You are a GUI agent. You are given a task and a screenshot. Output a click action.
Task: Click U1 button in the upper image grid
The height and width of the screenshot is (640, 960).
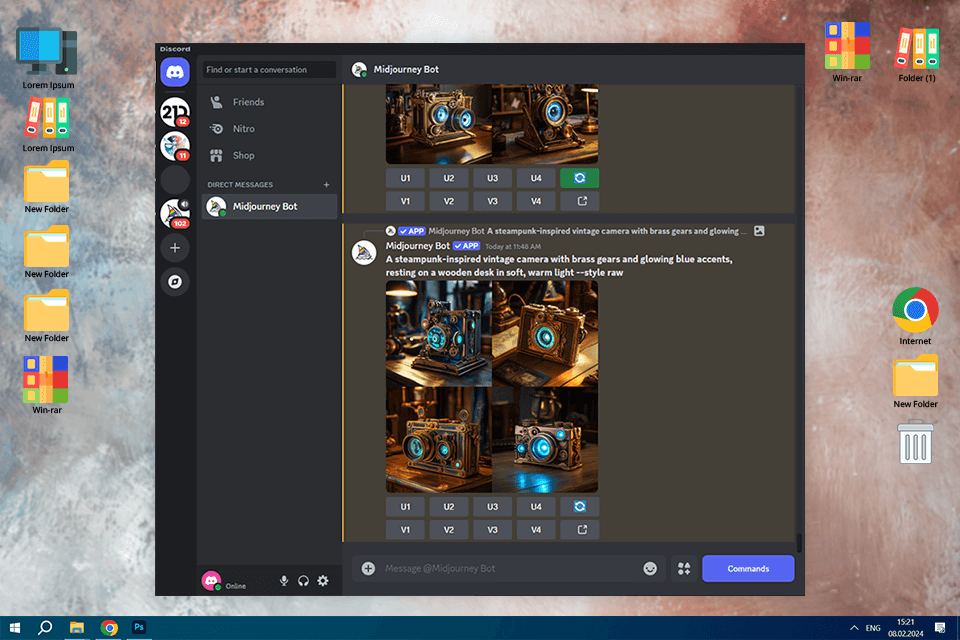(405, 178)
